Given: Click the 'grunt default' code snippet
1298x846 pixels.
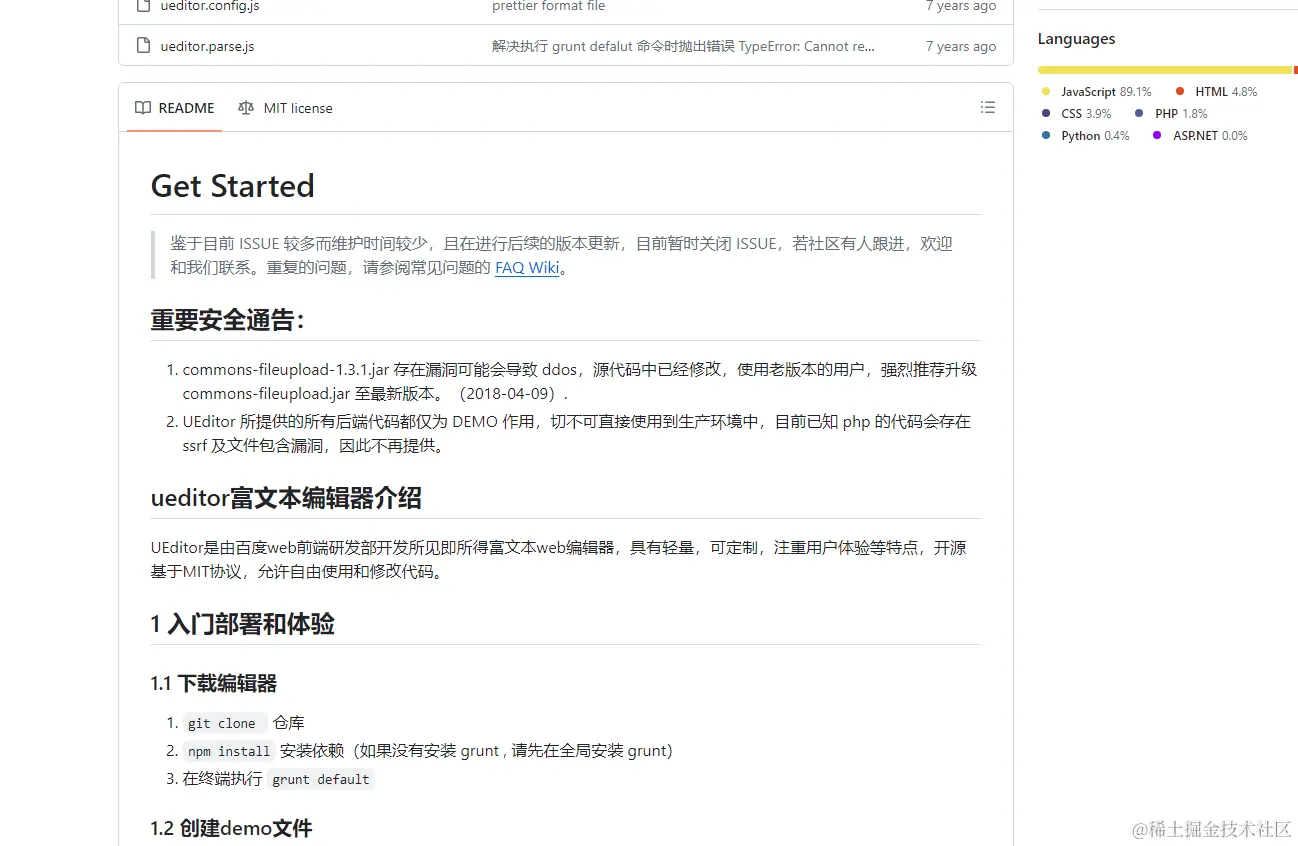Looking at the screenshot, I should (x=321, y=779).
